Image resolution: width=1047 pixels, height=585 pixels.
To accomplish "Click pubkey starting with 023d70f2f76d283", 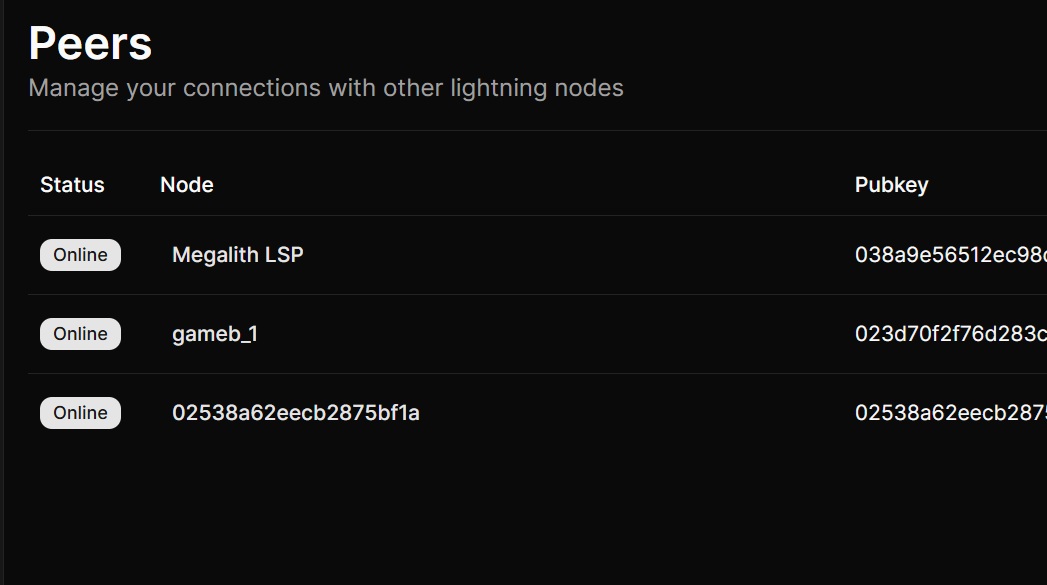I will point(950,334).
